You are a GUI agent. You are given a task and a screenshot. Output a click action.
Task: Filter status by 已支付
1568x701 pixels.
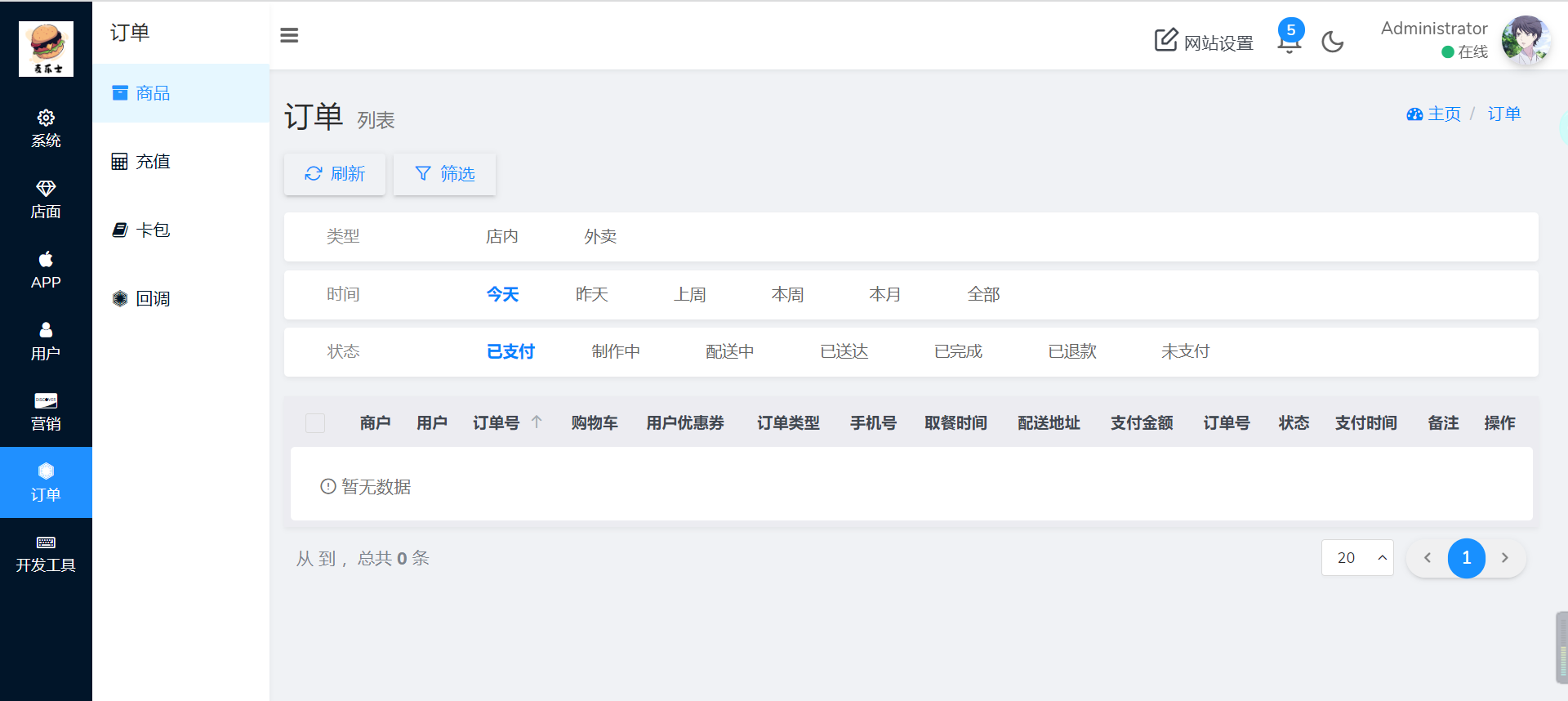tap(510, 351)
